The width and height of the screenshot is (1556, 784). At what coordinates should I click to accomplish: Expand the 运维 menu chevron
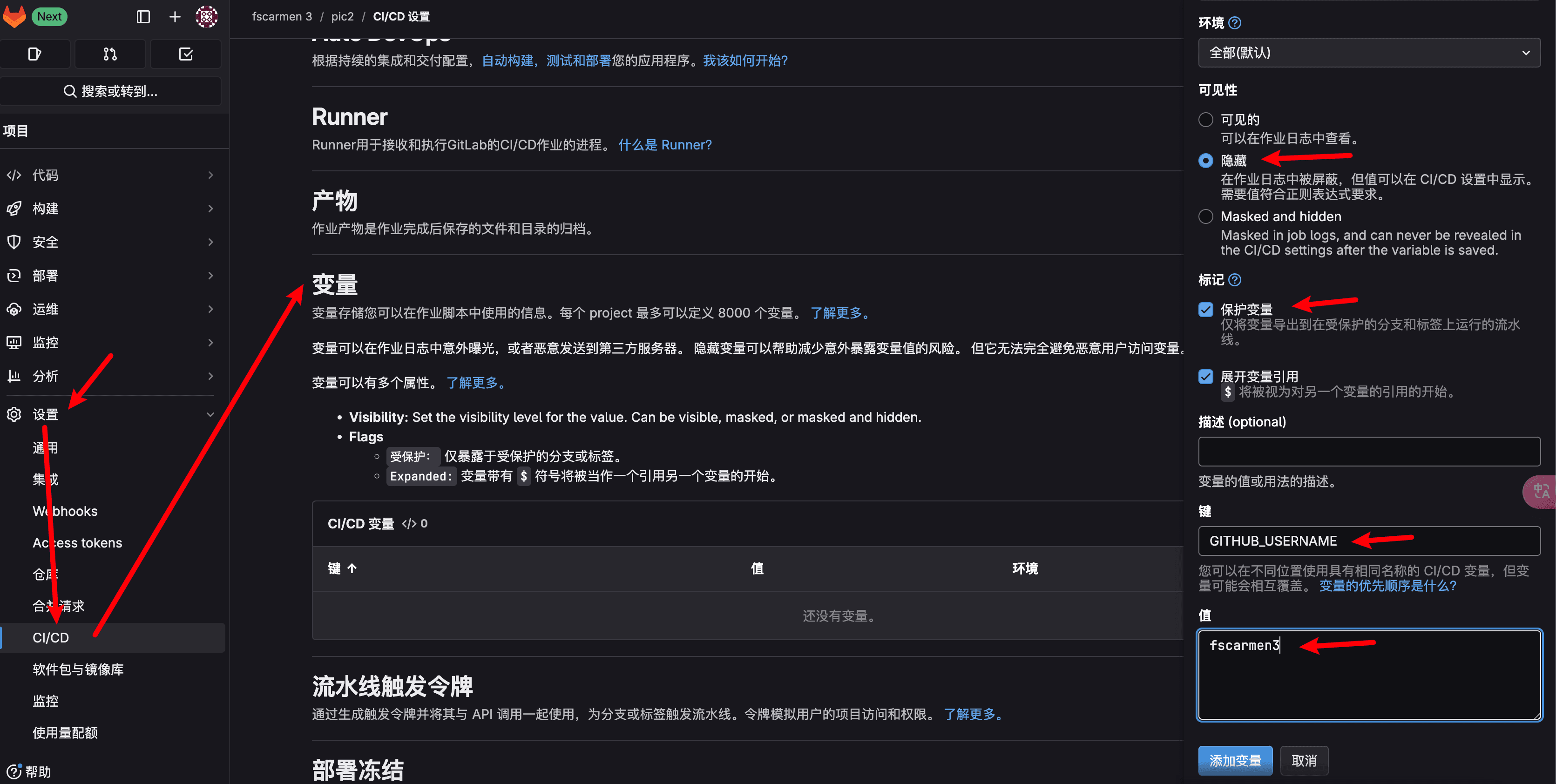(210, 309)
